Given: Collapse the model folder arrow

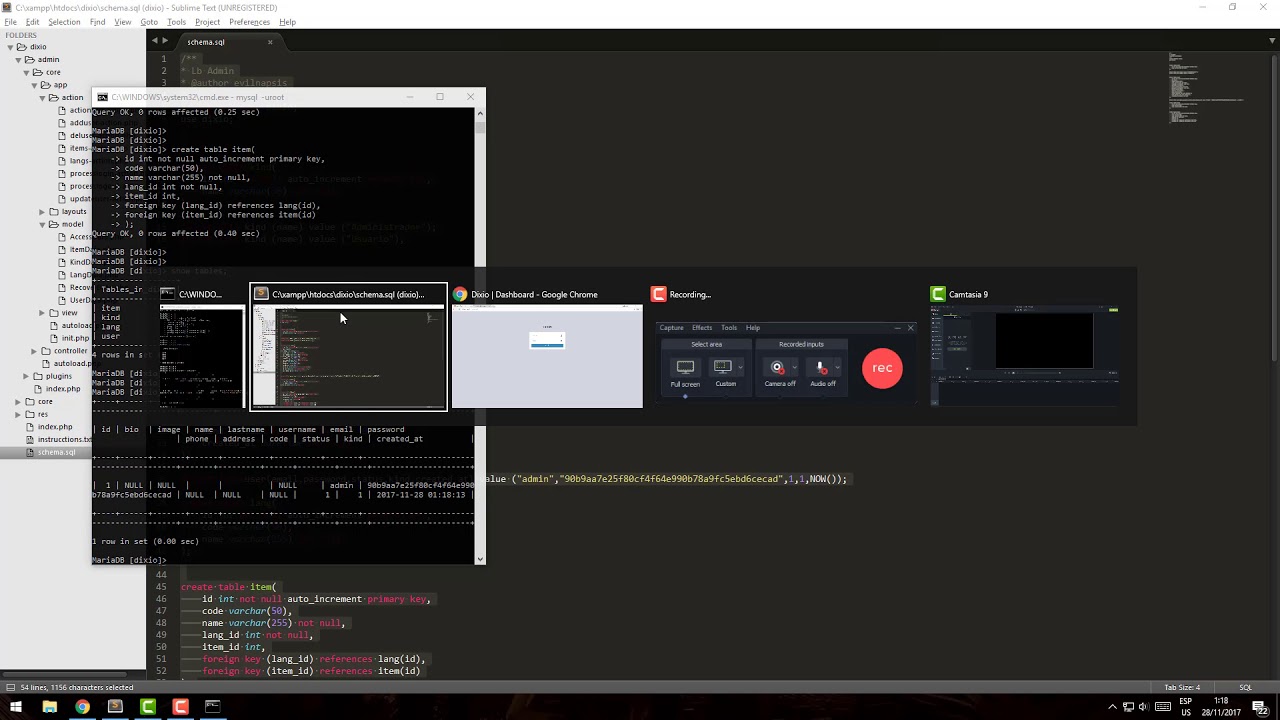Looking at the screenshot, I should coord(42,225).
